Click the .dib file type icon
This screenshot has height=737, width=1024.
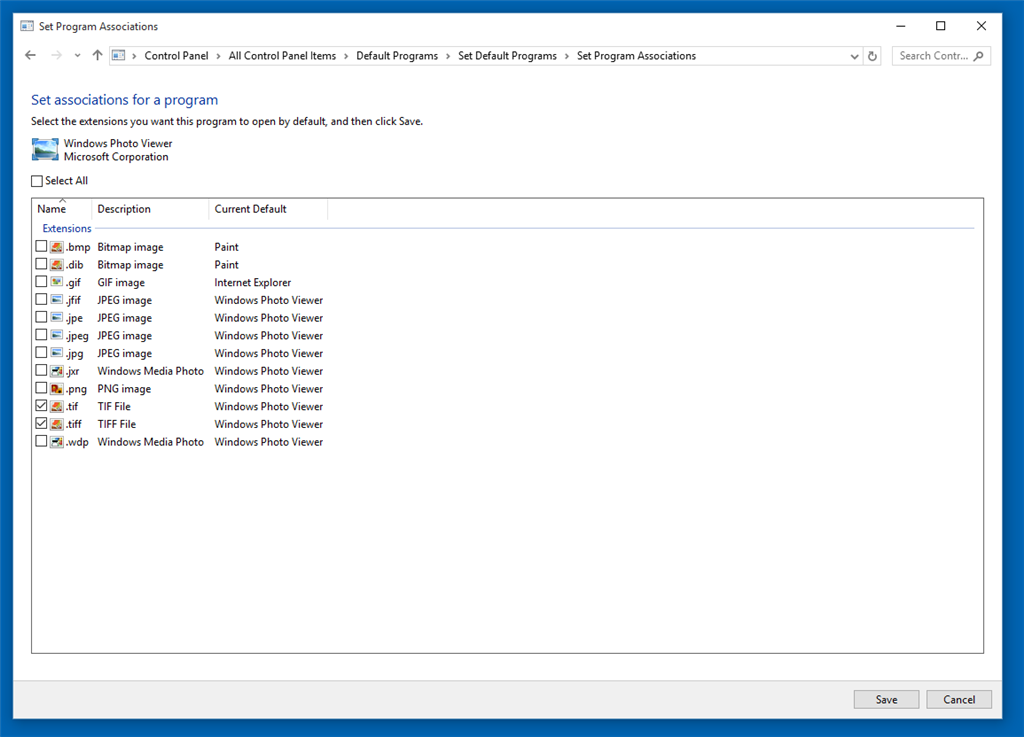pos(57,264)
